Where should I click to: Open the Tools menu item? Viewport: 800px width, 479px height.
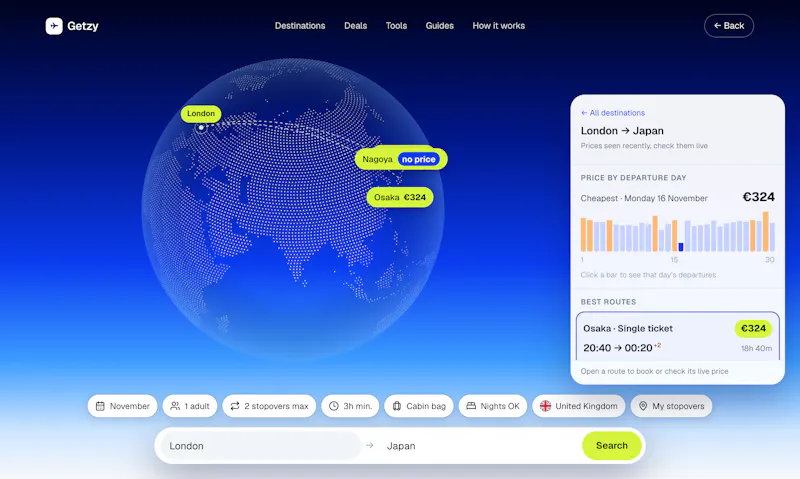[x=396, y=26]
